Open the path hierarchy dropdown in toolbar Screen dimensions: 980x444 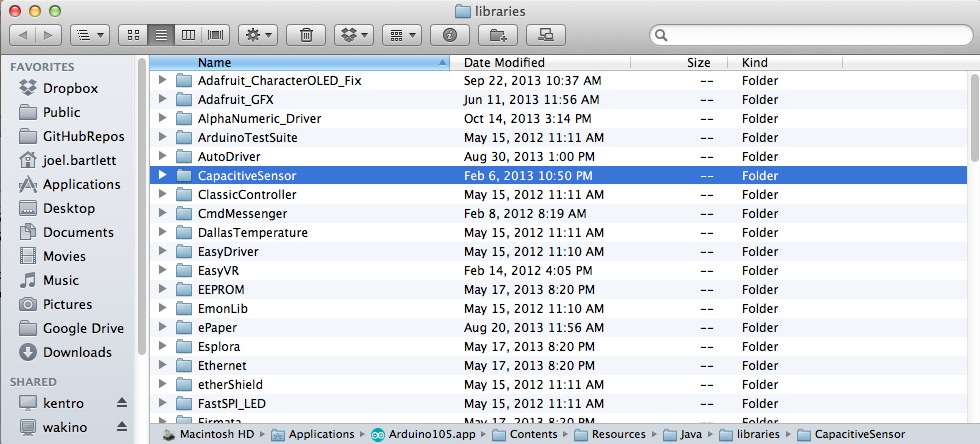click(x=90, y=35)
